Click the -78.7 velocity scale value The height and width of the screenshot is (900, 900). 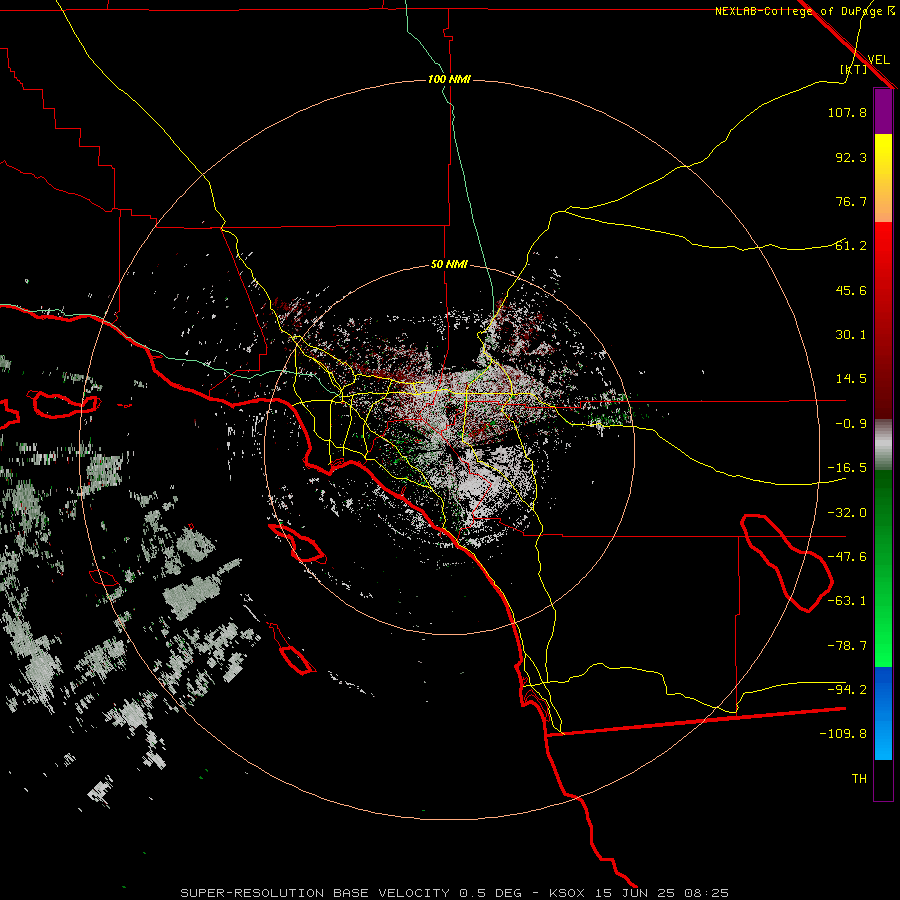coord(847,646)
